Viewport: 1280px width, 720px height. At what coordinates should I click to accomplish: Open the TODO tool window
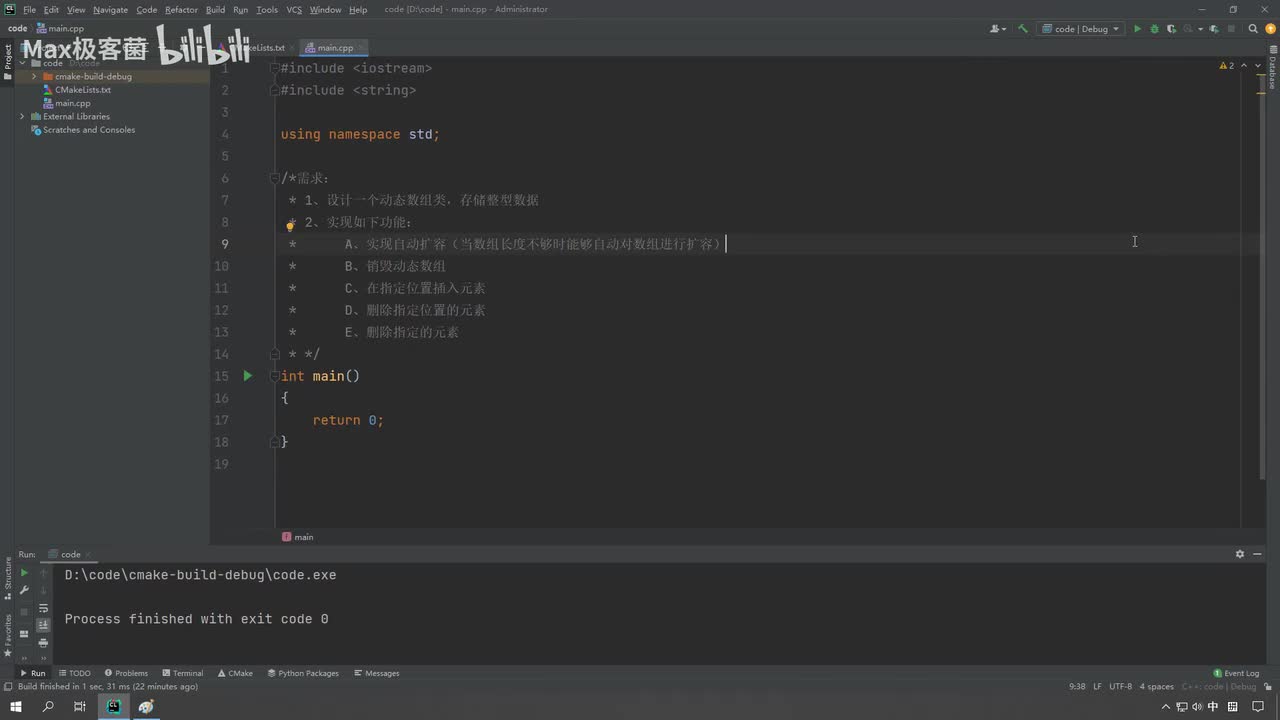click(74, 673)
